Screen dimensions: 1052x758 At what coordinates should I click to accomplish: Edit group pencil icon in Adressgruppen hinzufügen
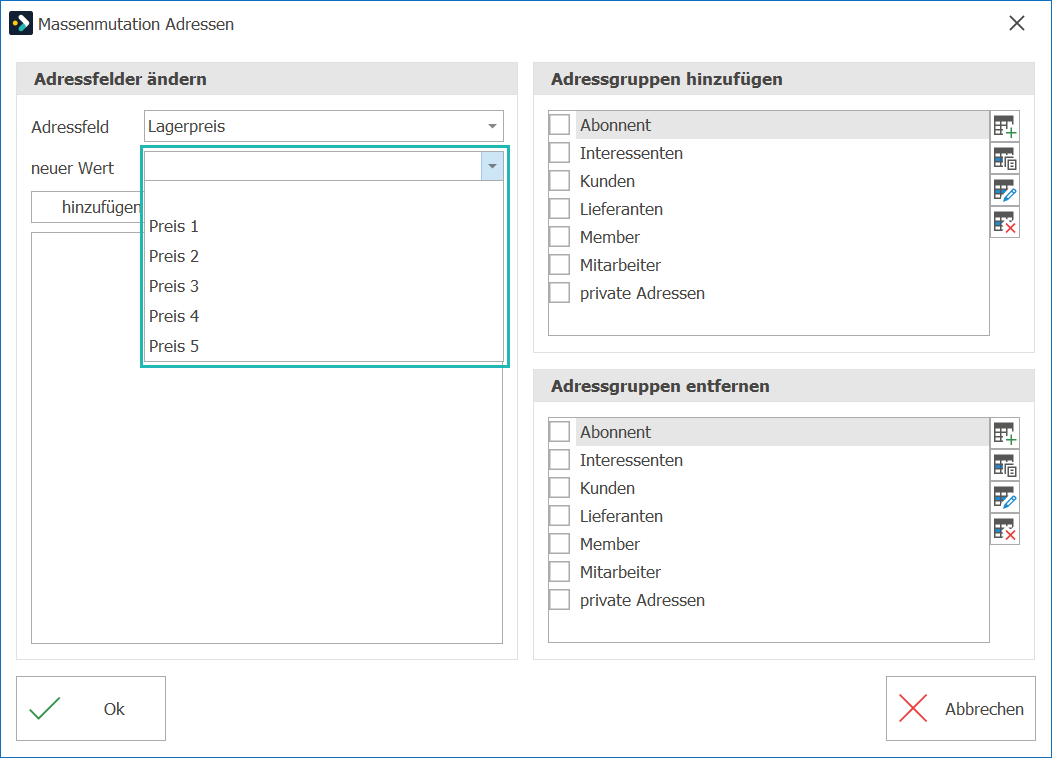[1005, 191]
